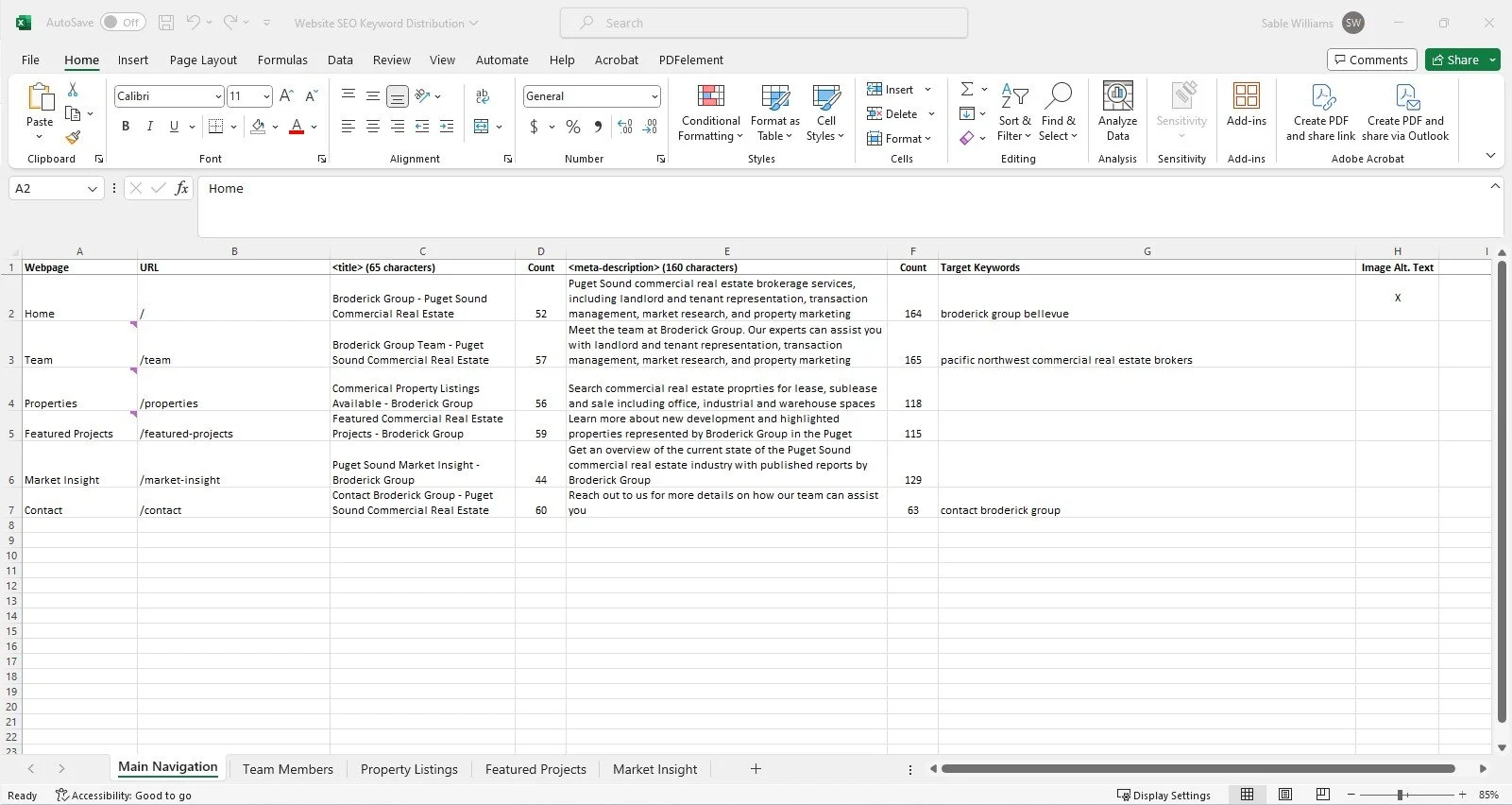Select Normal view in status bar

point(1248,795)
